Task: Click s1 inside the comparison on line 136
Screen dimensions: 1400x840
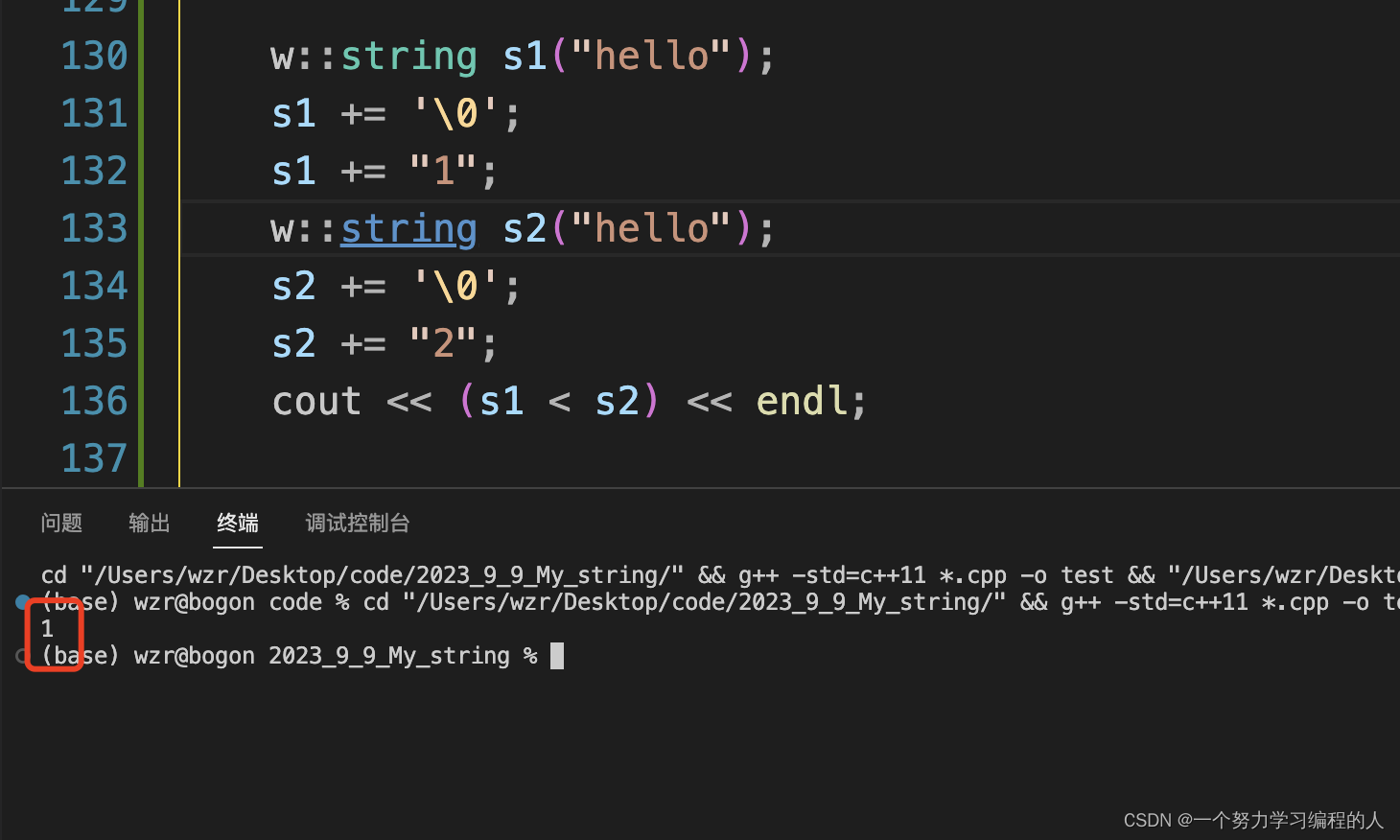Action: pyautogui.click(x=502, y=402)
